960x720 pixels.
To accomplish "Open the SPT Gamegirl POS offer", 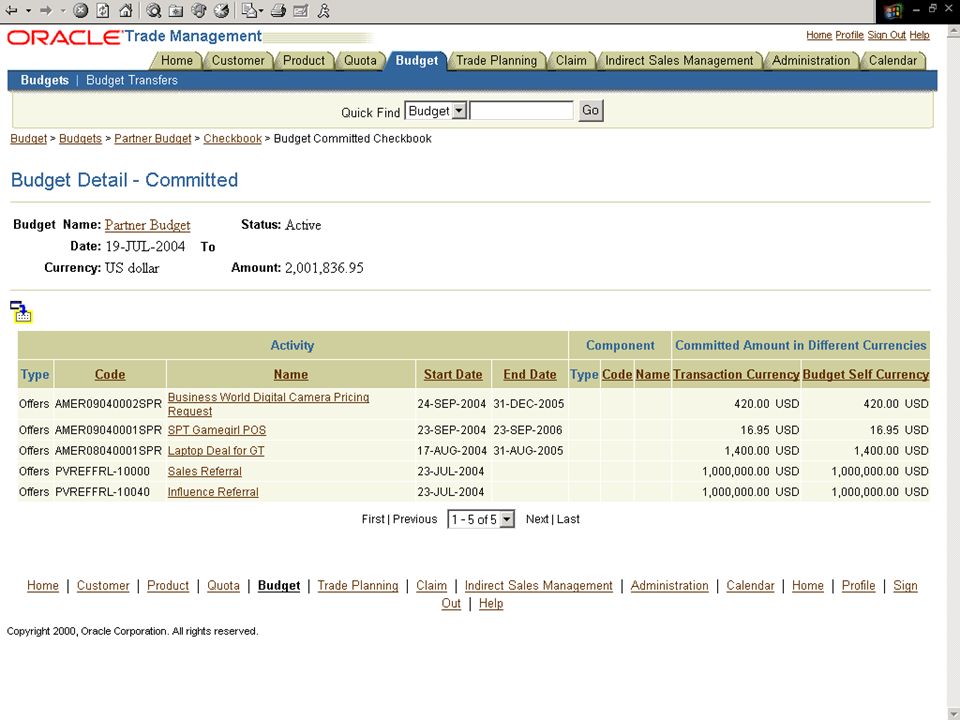I will 217,430.
